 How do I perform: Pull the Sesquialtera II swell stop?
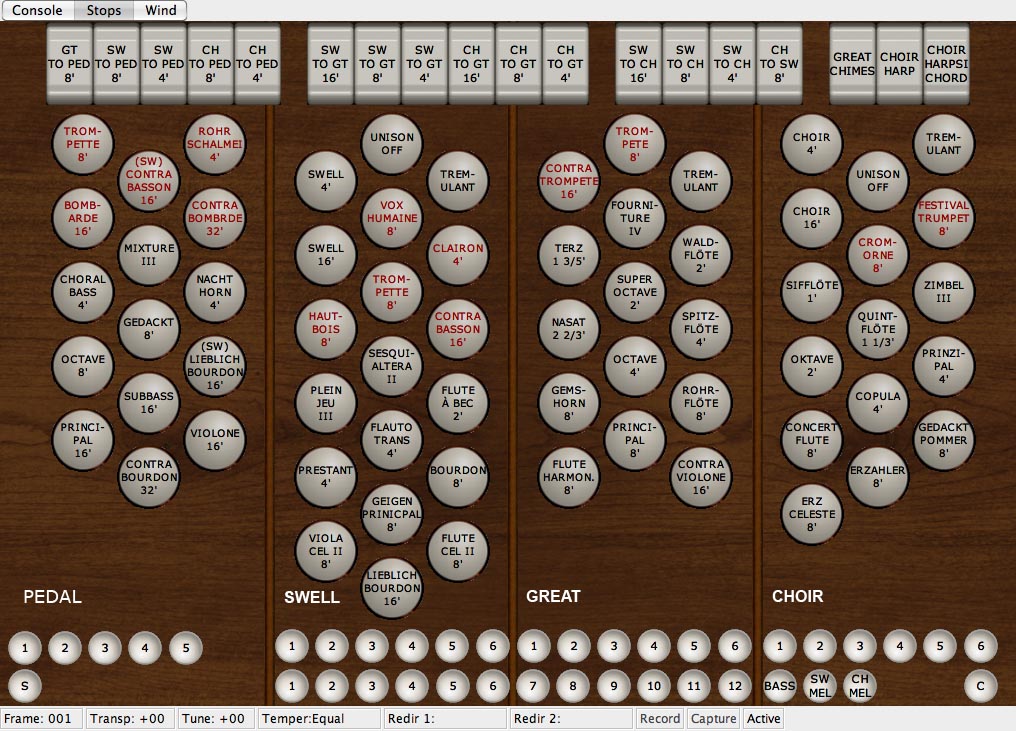392,366
